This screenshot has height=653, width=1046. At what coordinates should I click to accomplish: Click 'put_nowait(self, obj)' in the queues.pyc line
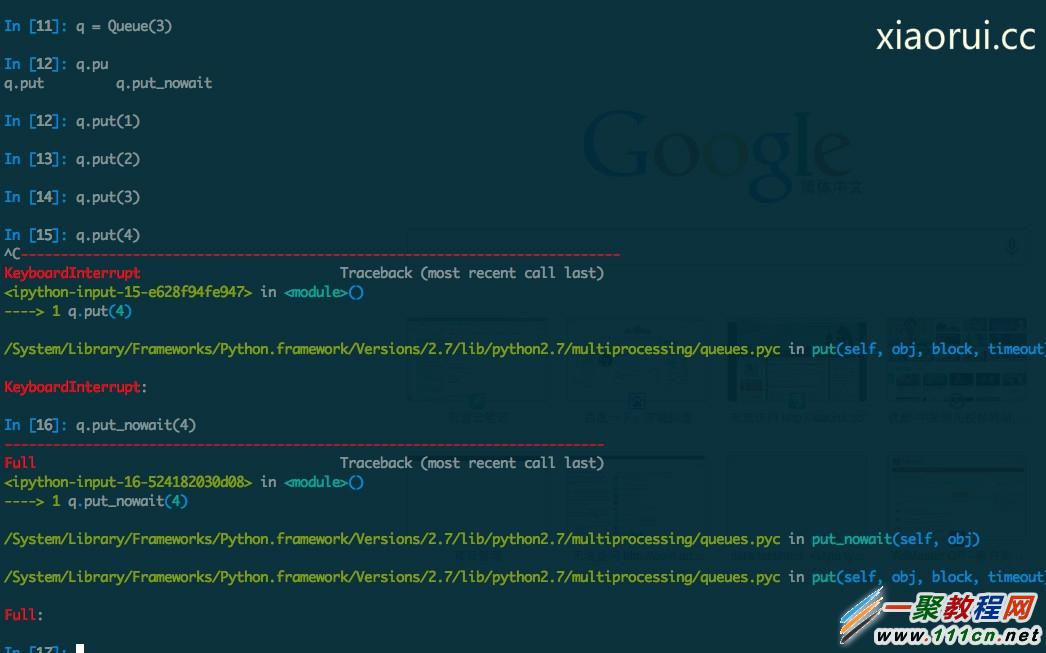click(895, 539)
